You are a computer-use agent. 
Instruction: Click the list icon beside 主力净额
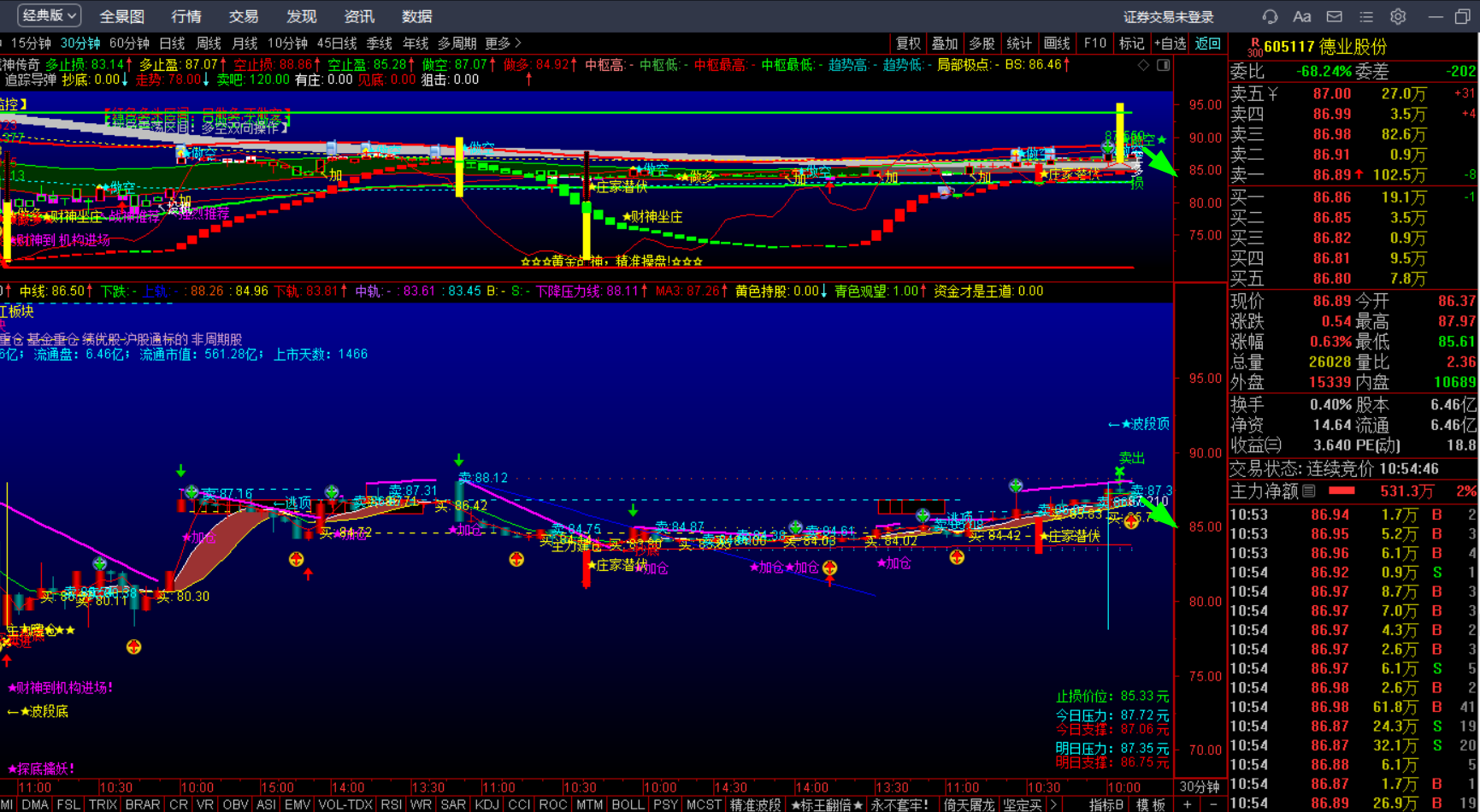coord(1308,491)
